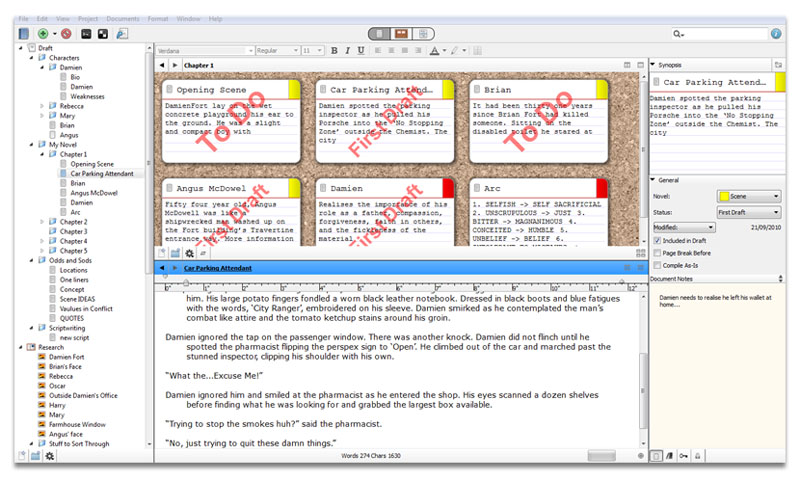The height and width of the screenshot is (481, 800).
Task: Open the Status dropdown showing First Draft
Action: (748, 212)
